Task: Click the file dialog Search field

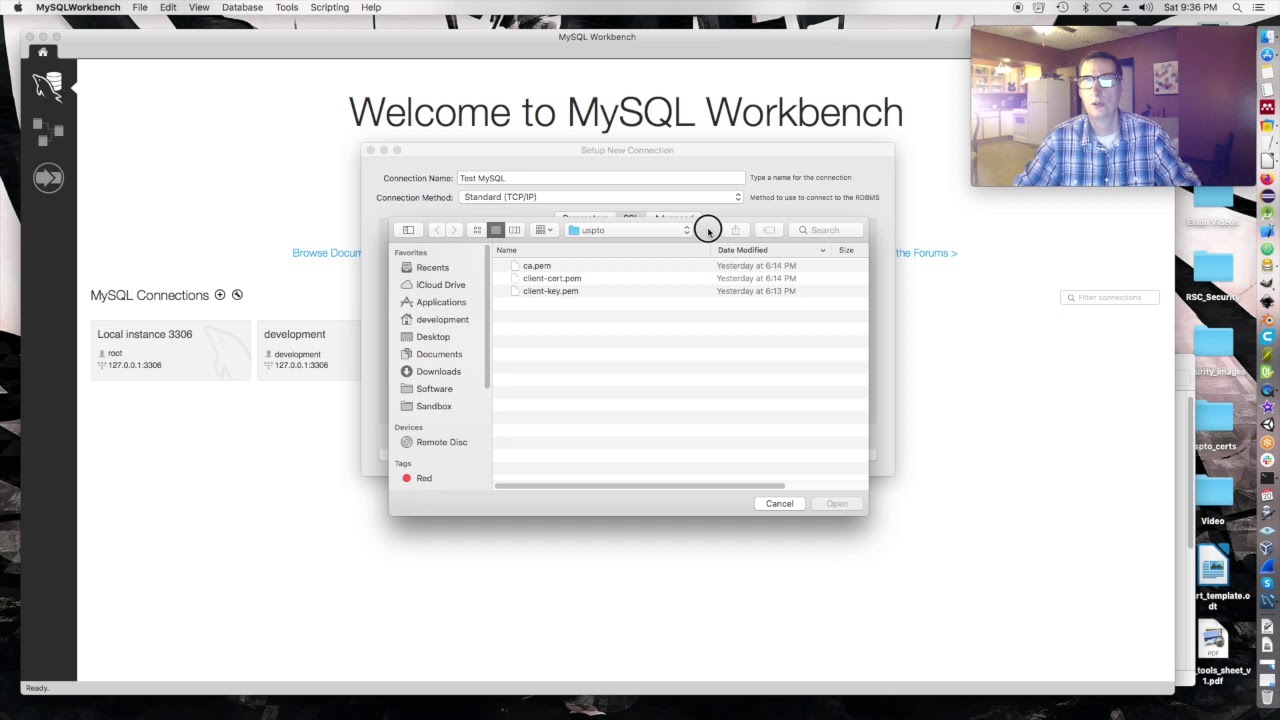Action: coord(826,230)
